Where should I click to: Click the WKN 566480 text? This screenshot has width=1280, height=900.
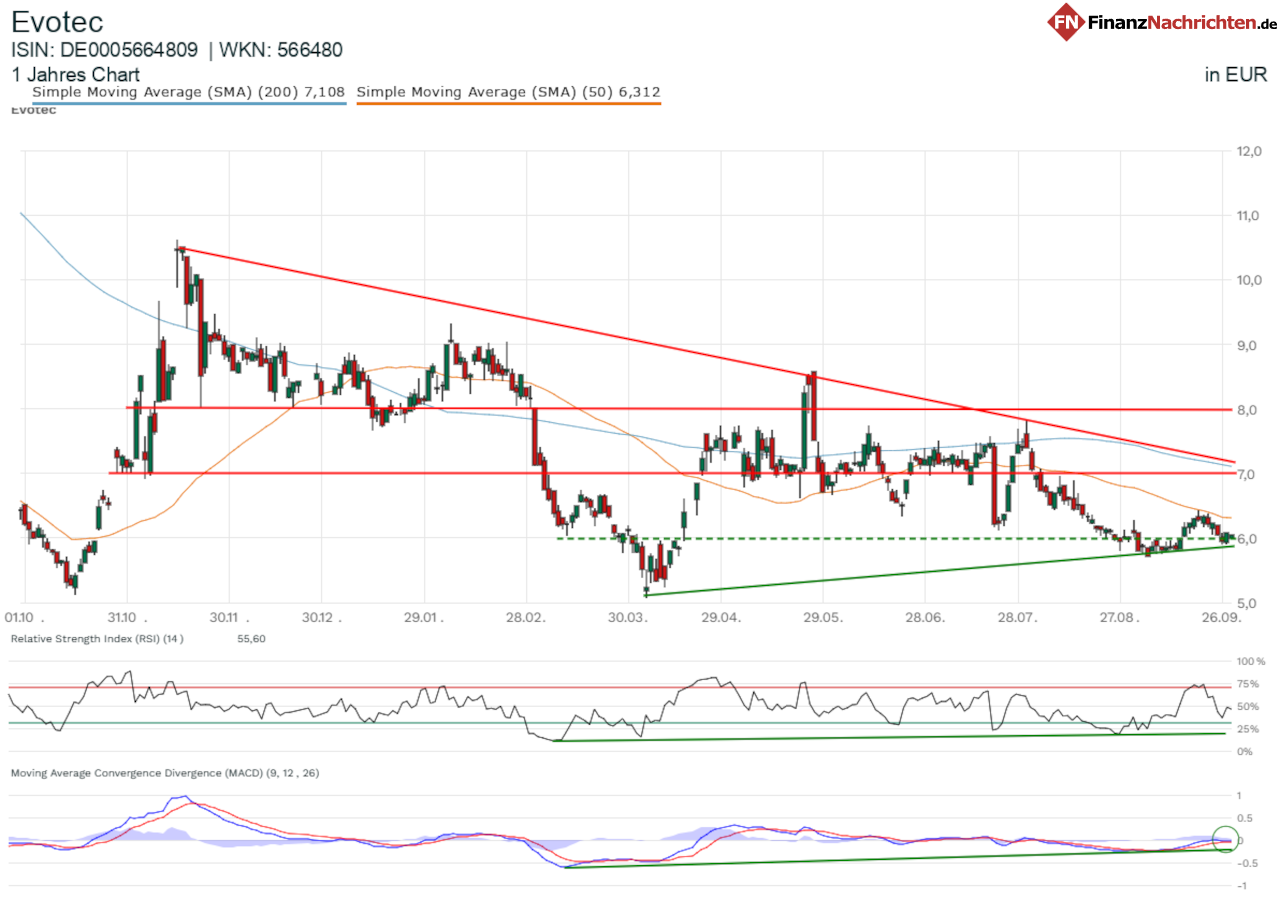pyautogui.click(x=280, y=50)
